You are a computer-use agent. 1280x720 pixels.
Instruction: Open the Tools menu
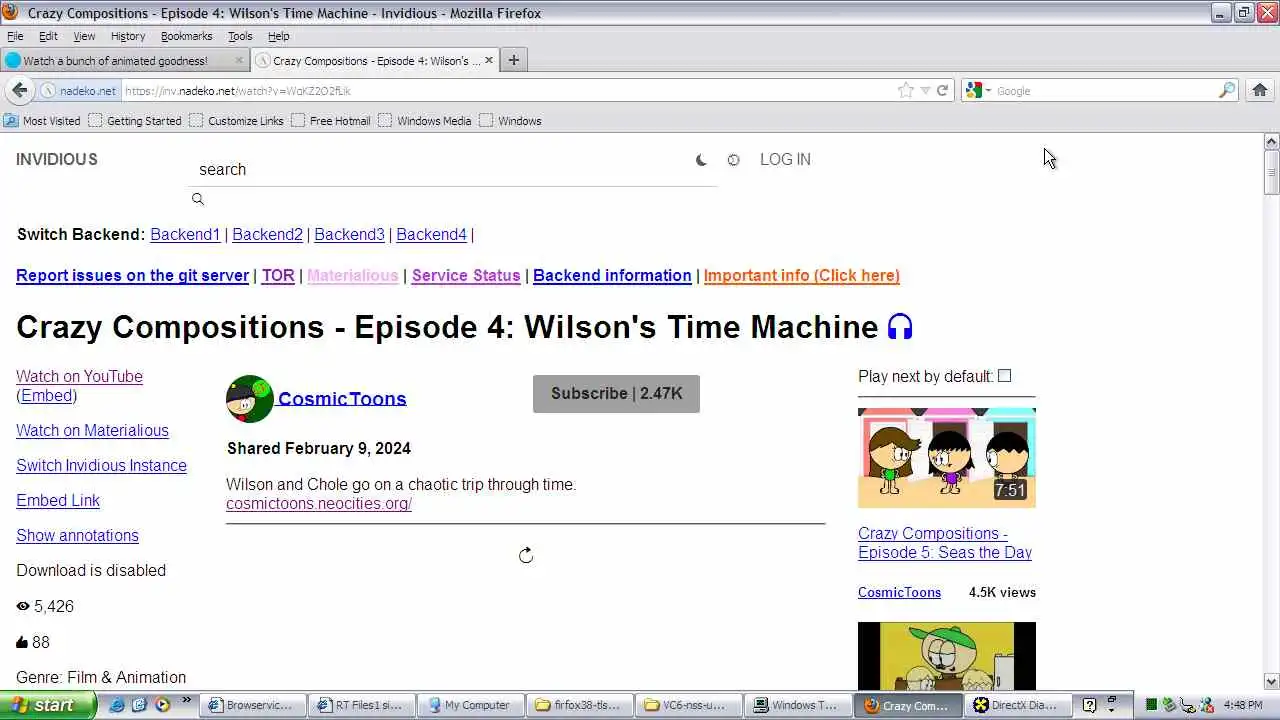240,36
